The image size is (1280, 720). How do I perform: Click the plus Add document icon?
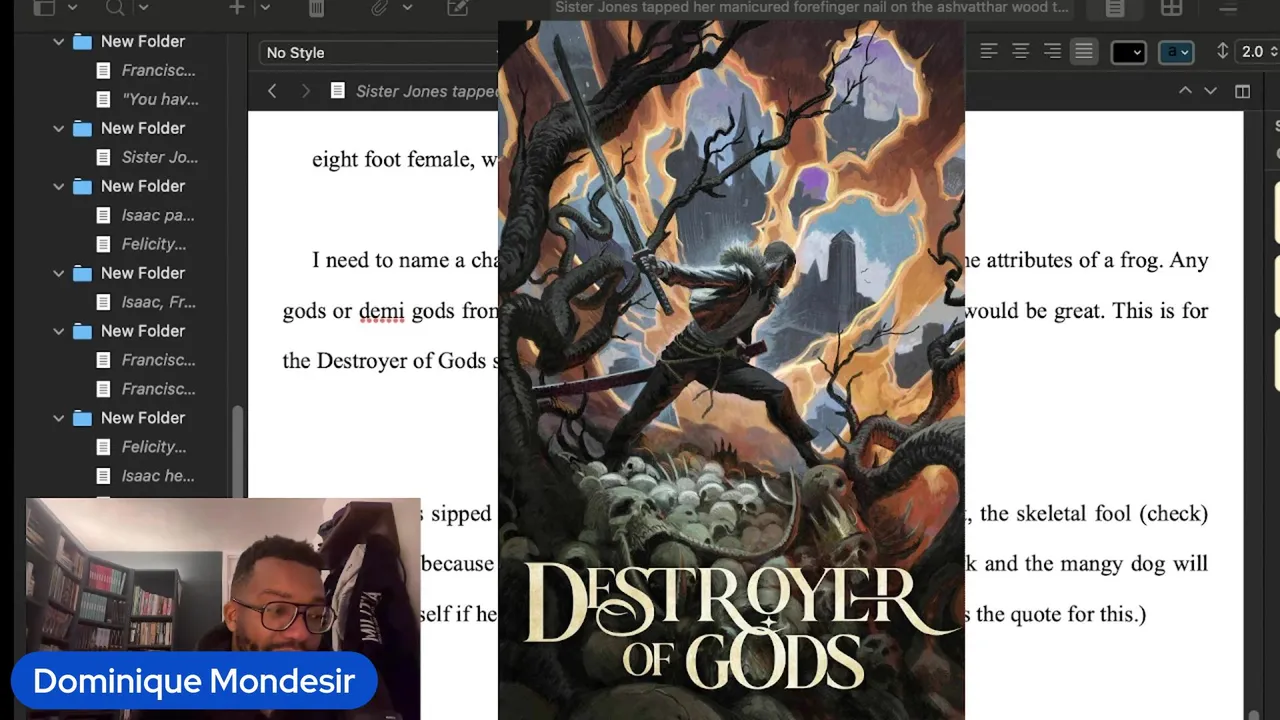(237, 8)
